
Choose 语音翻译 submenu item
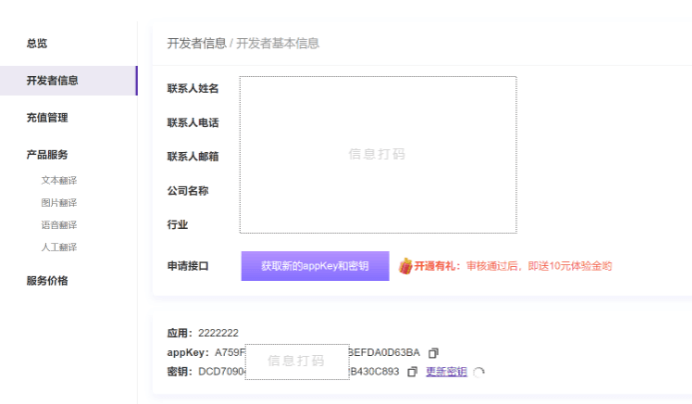[x=59, y=225]
